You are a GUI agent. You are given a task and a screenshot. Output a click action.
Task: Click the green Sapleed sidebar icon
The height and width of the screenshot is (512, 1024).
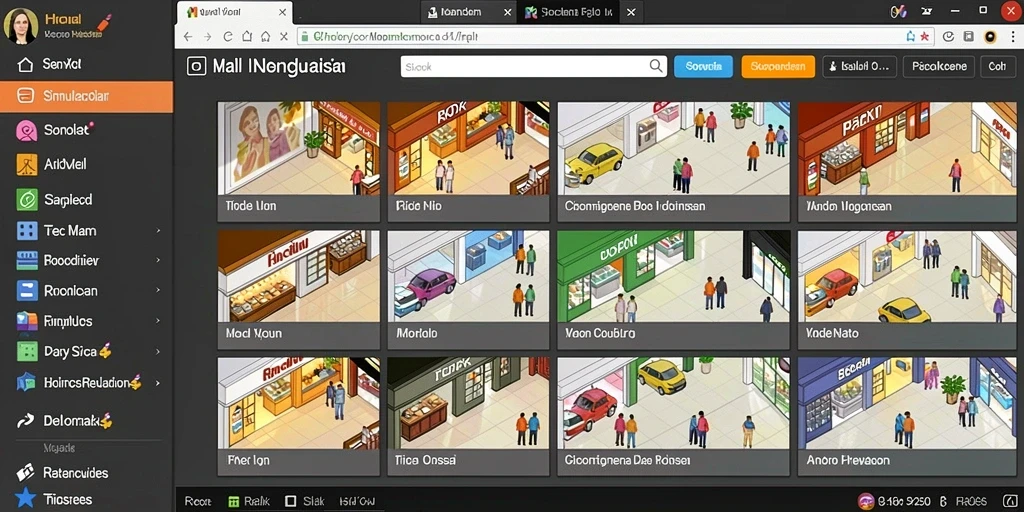[27, 199]
